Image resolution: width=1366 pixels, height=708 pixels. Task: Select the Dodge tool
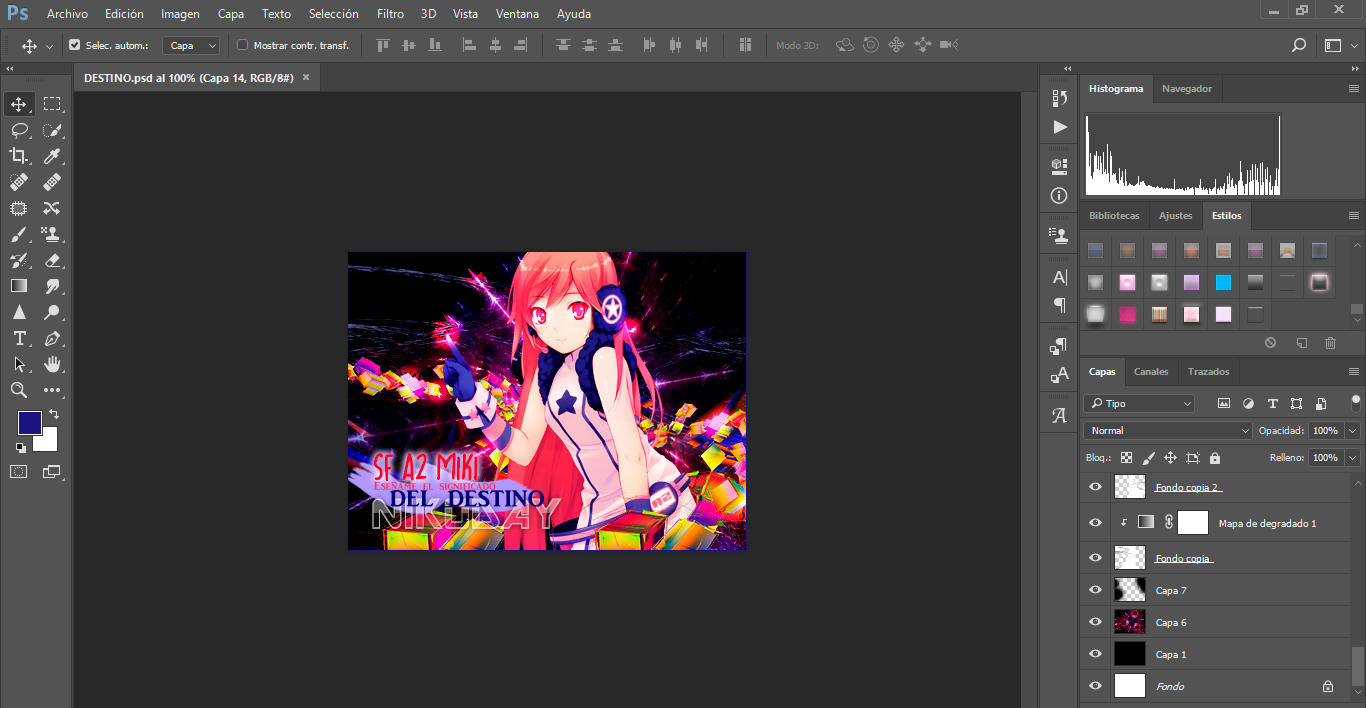point(52,312)
